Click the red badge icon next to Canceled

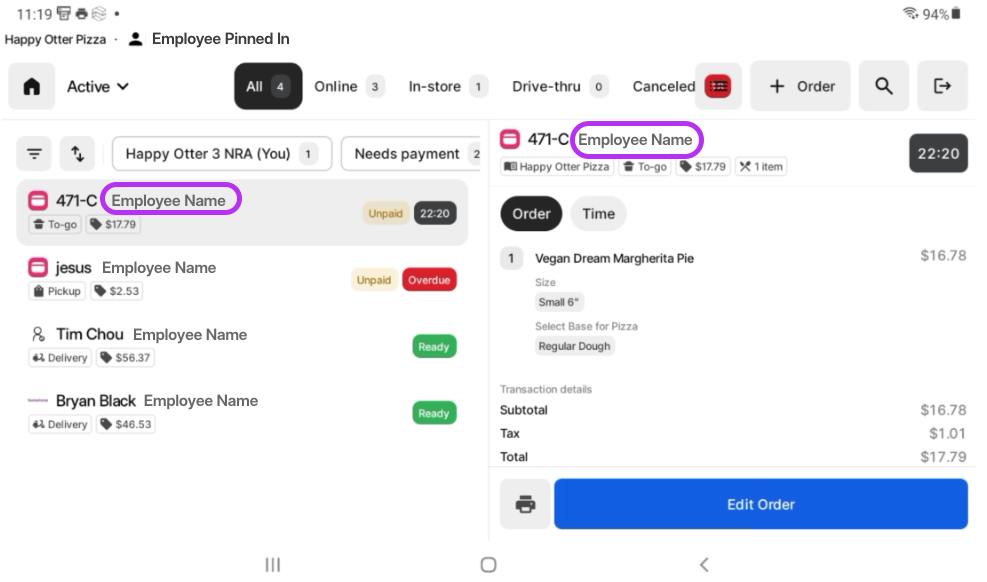(719, 86)
